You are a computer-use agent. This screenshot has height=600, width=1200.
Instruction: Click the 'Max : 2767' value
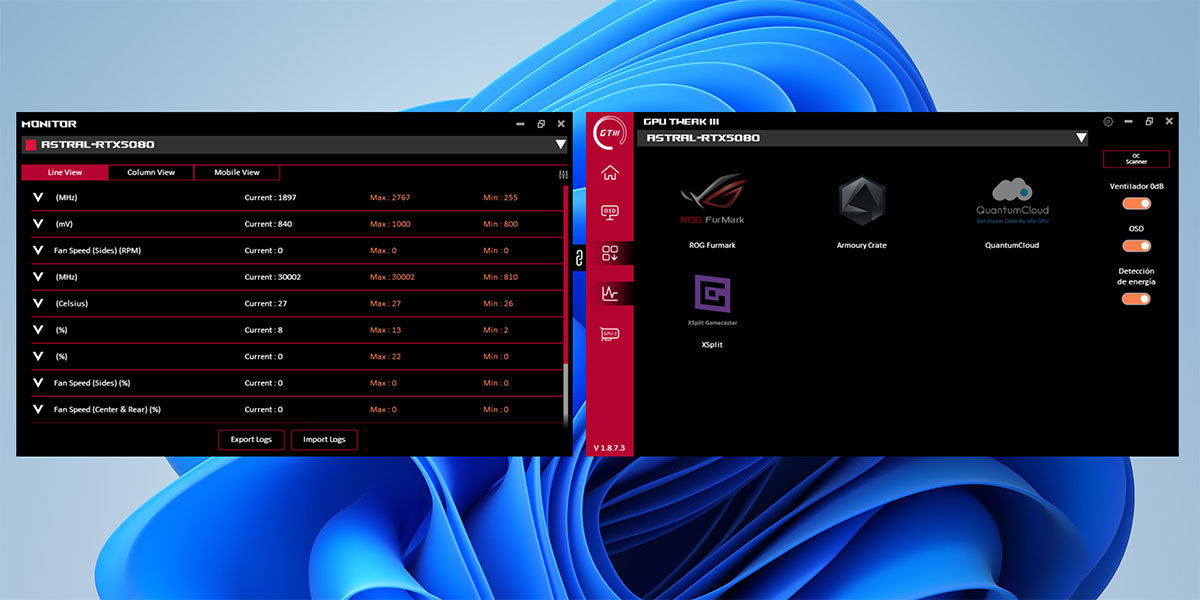pyautogui.click(x=390, y=198)
